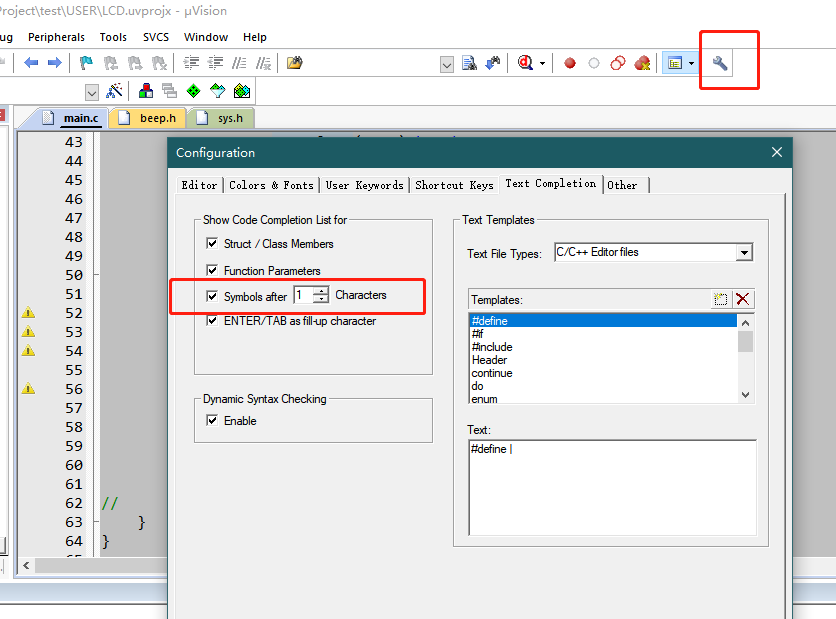The width and height of the screenshot is (836, 619).
Task: Unindent the selected lines
Action: point(215,63)
